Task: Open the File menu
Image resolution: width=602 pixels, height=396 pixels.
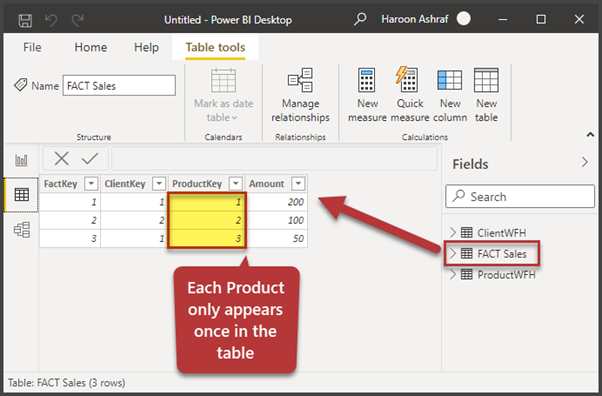Action: (x=32, y=47)
